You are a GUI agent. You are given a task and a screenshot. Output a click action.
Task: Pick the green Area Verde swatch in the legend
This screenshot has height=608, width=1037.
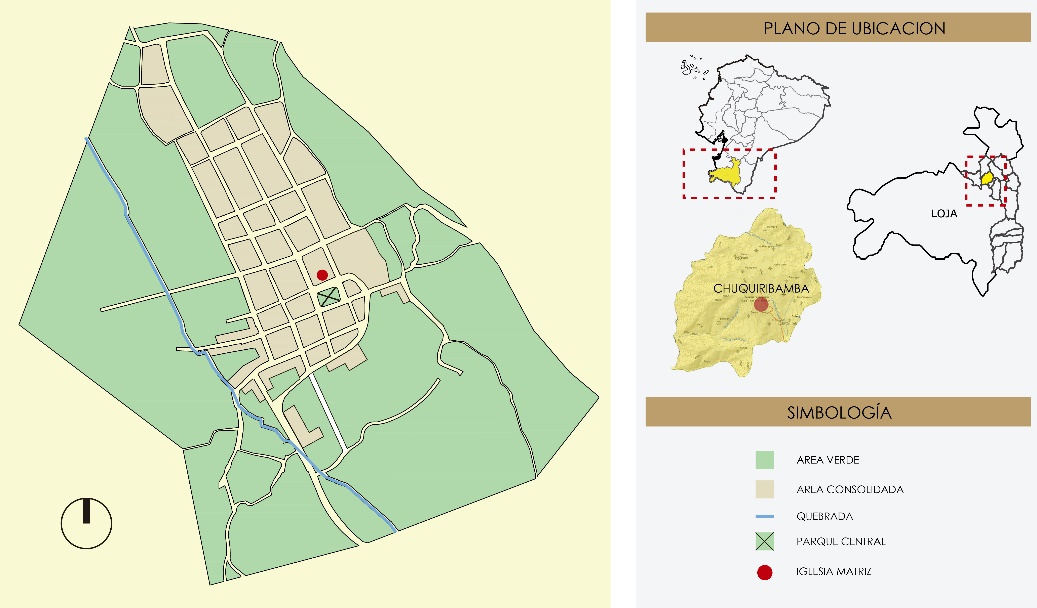point(765,460)
